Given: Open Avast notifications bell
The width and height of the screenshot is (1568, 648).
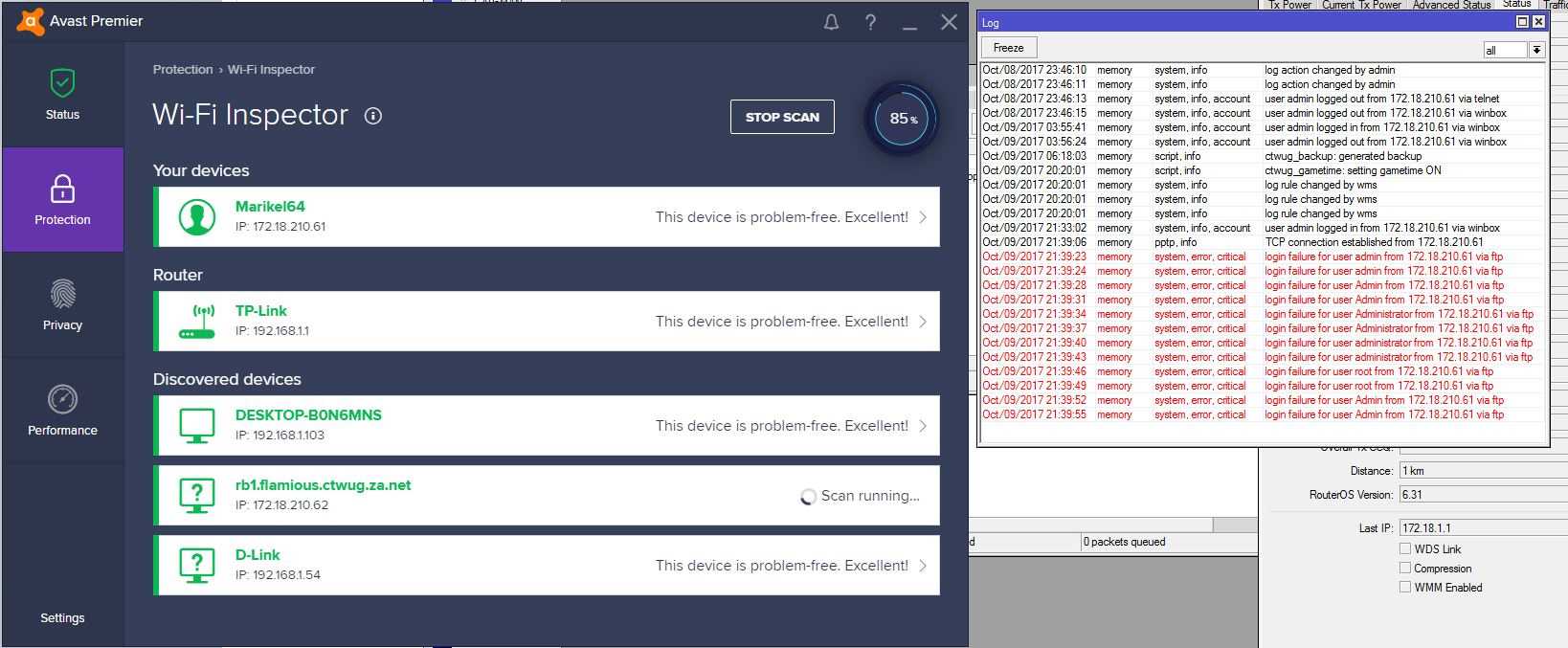Looking at the screenshot, I should [831, 22].
